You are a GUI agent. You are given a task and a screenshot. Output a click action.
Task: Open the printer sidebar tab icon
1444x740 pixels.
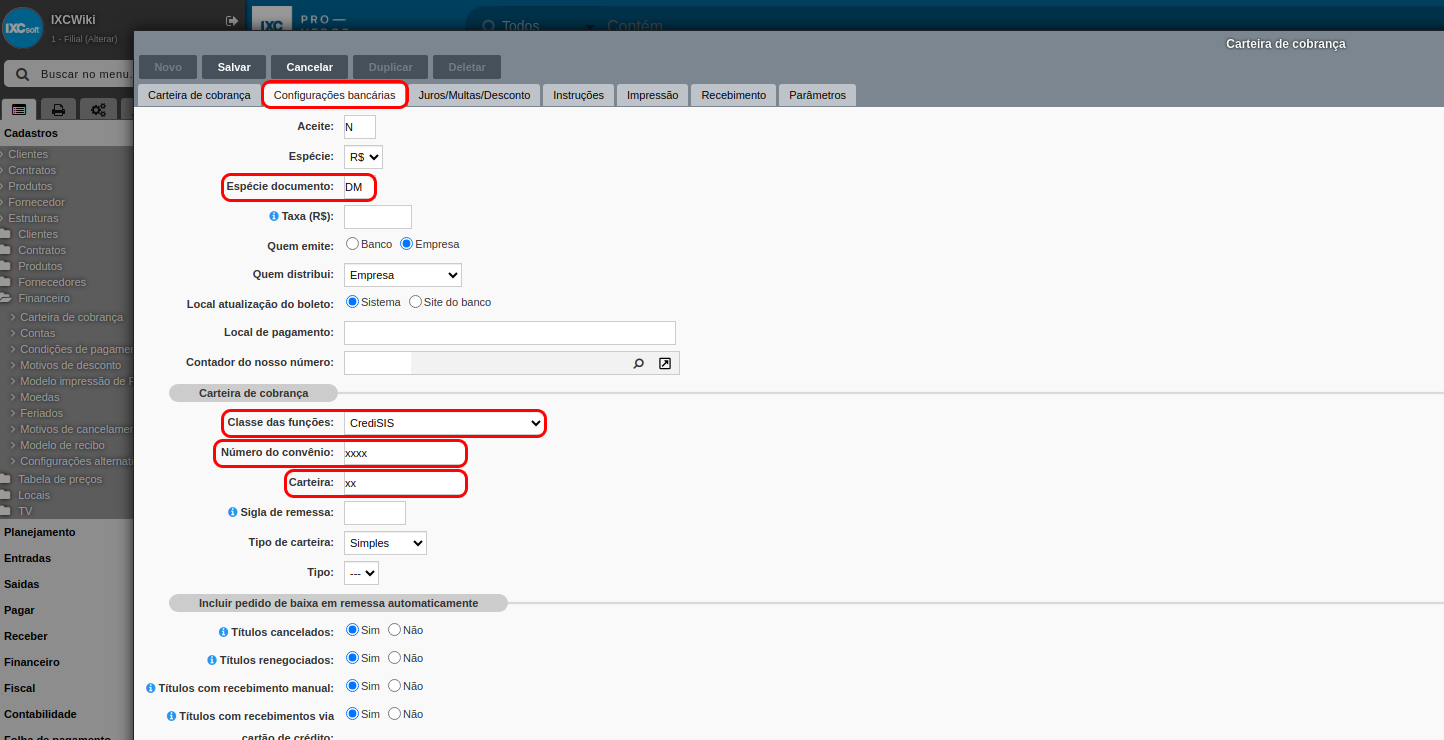point(59,110)
